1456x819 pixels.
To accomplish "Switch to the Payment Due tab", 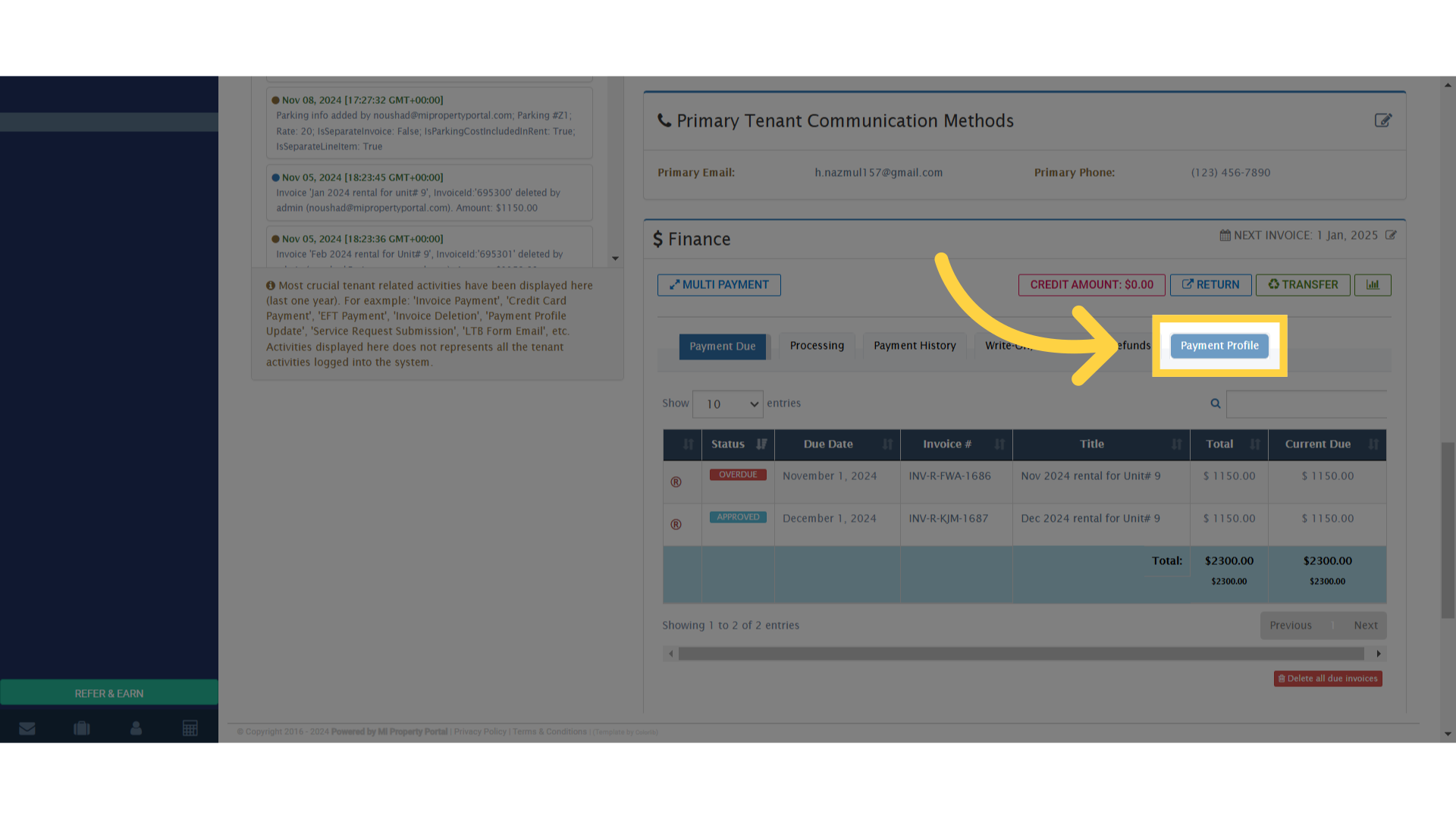I will [722, 347].
